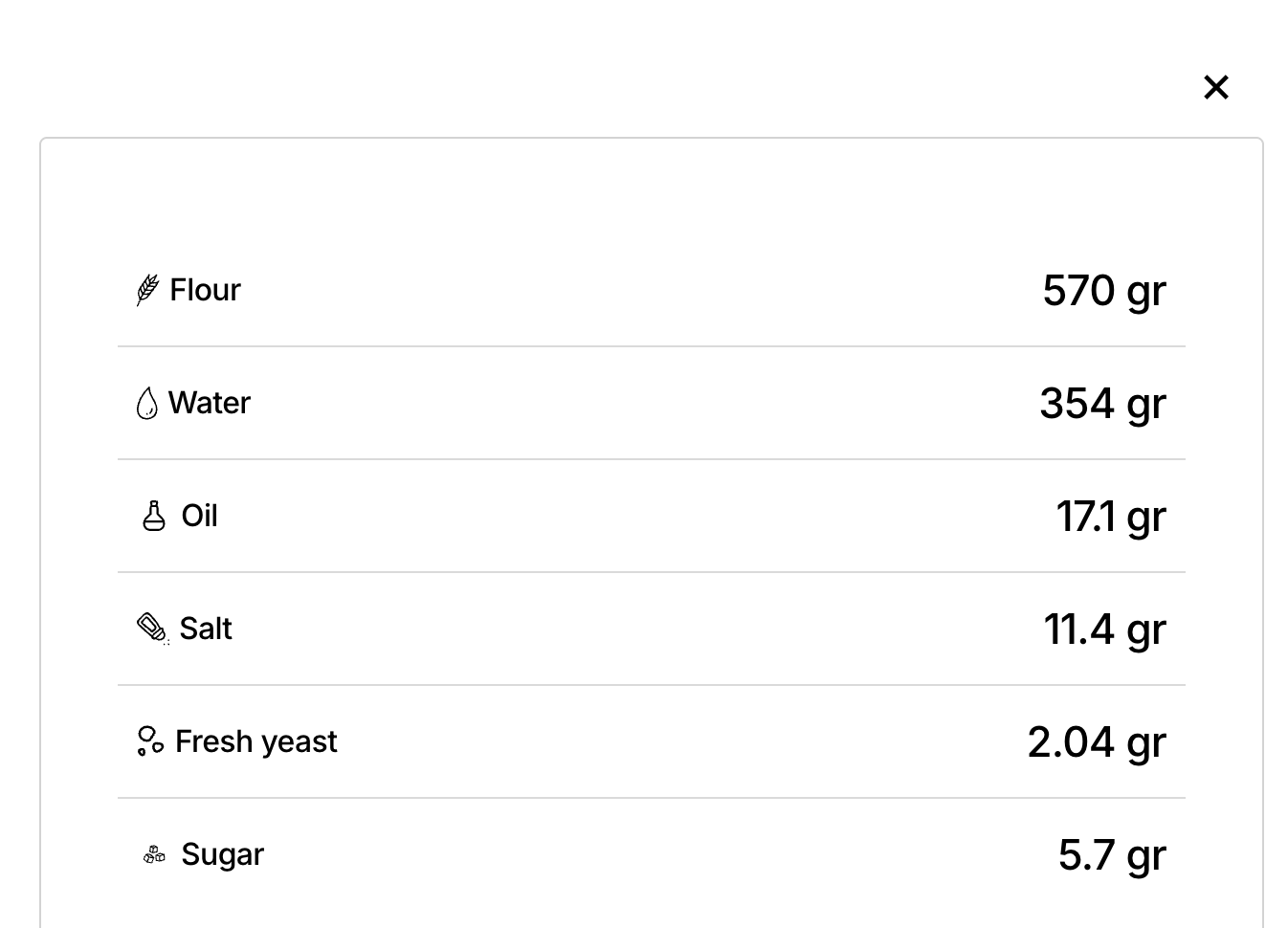Select the Flour label

(x=205, y=290)
